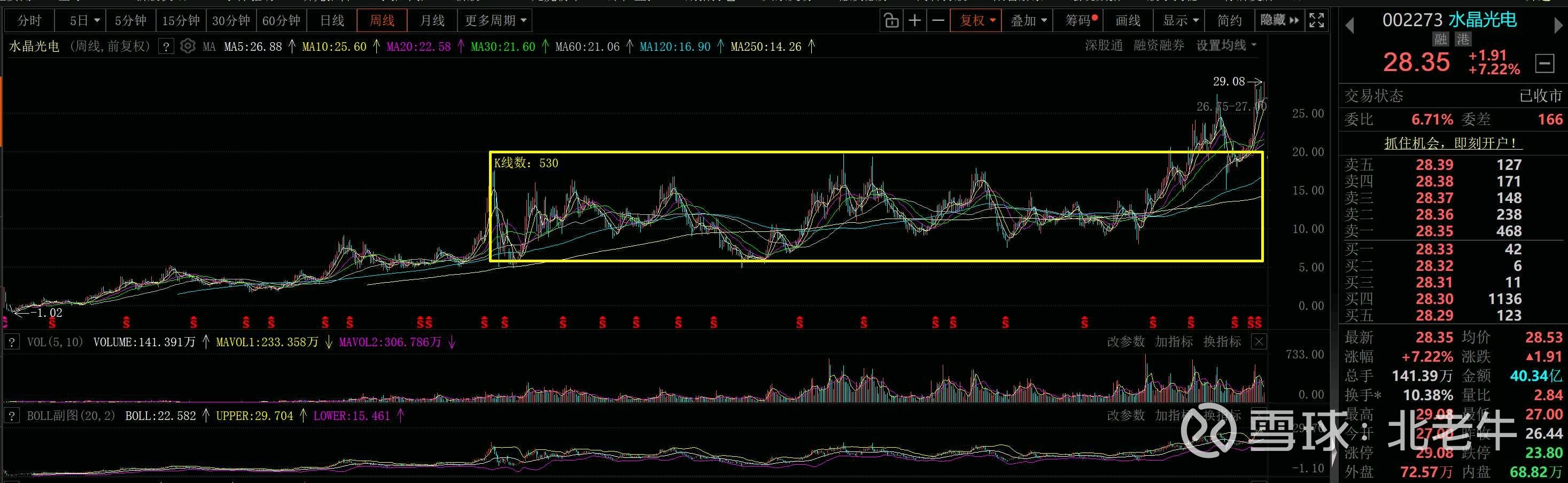Zoom in the chart with plus button

(914, 21)
